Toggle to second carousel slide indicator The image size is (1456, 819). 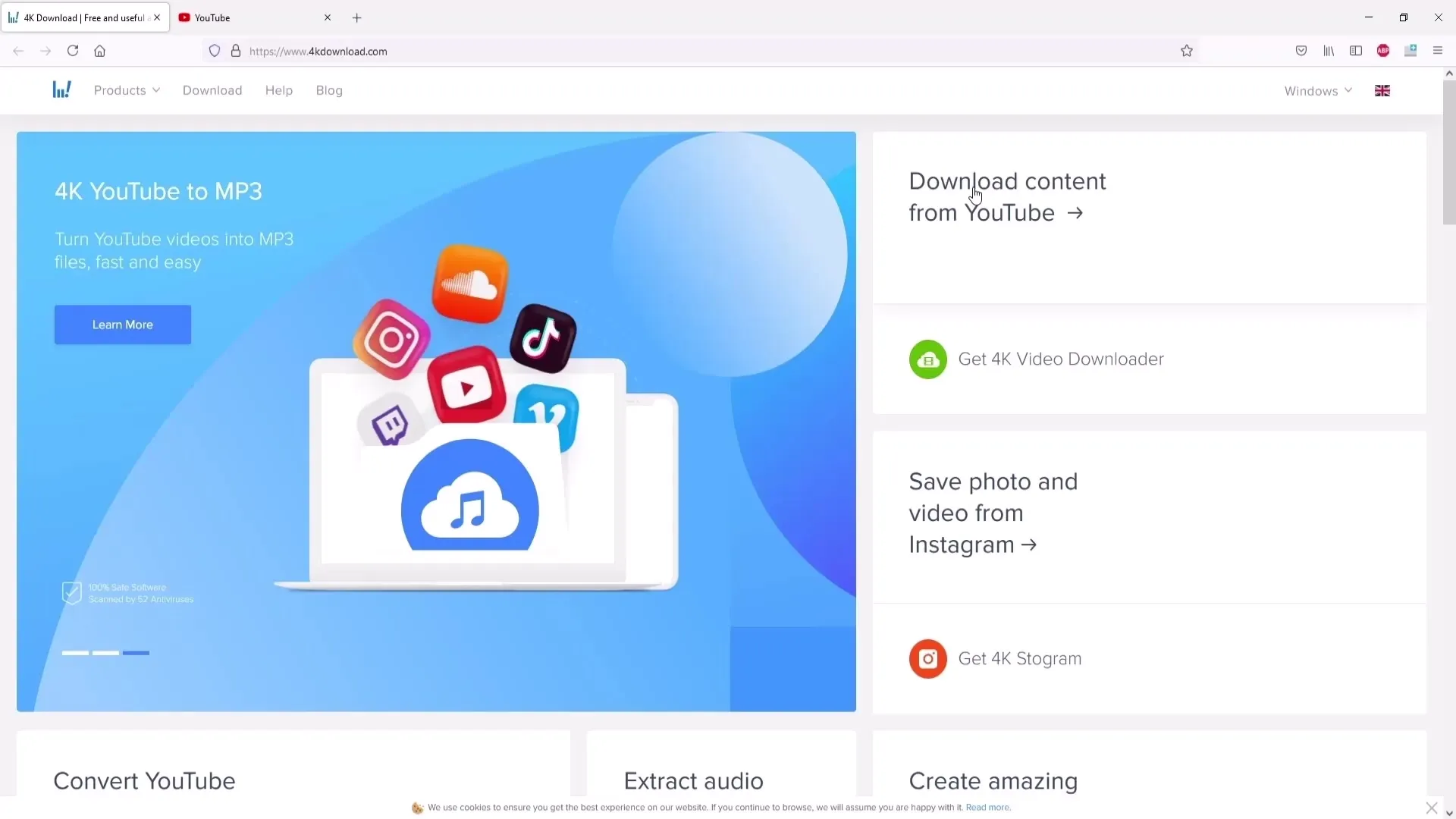tap(106, 653)
